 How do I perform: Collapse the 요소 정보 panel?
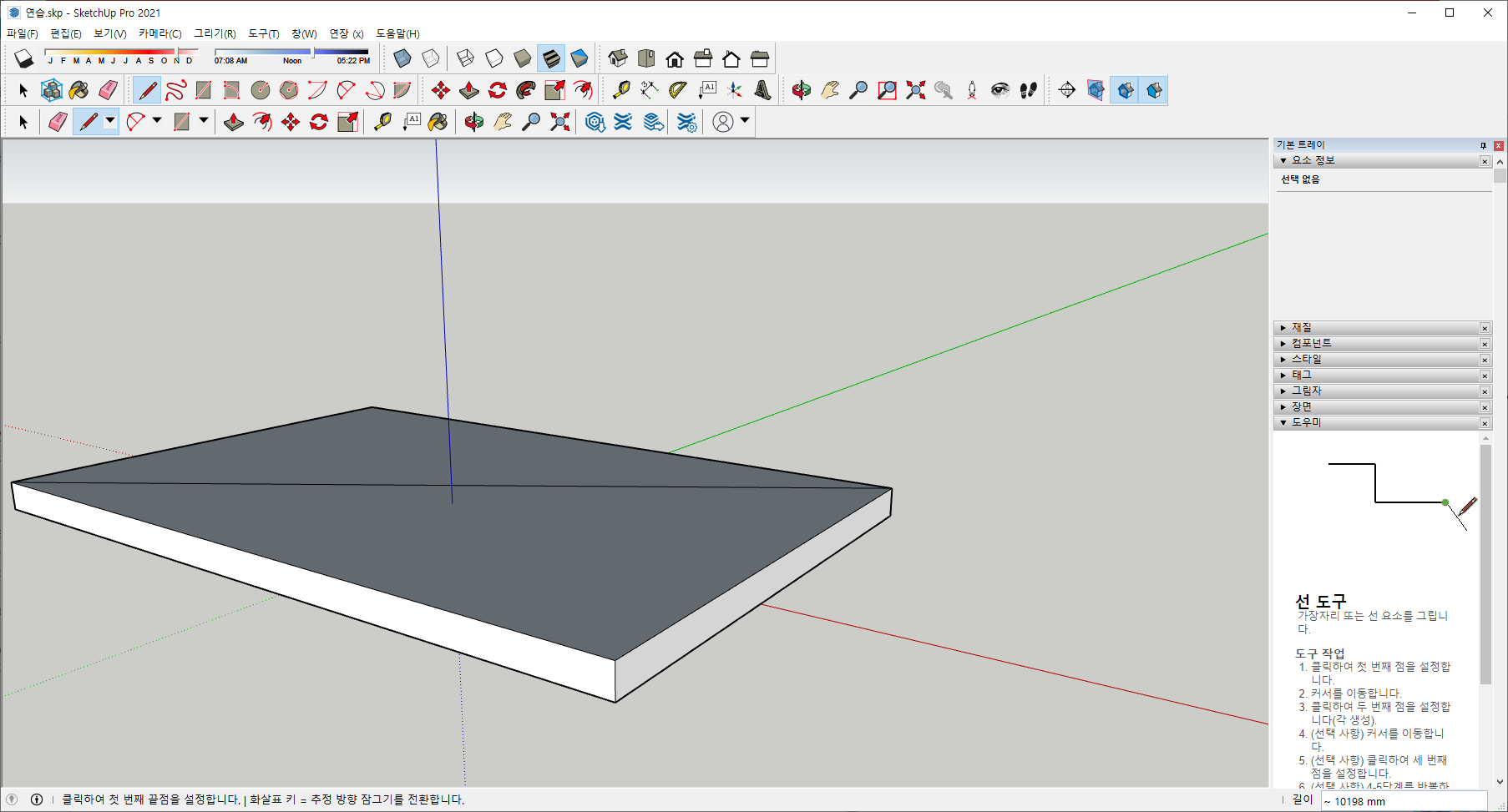tap(1283, 160)
